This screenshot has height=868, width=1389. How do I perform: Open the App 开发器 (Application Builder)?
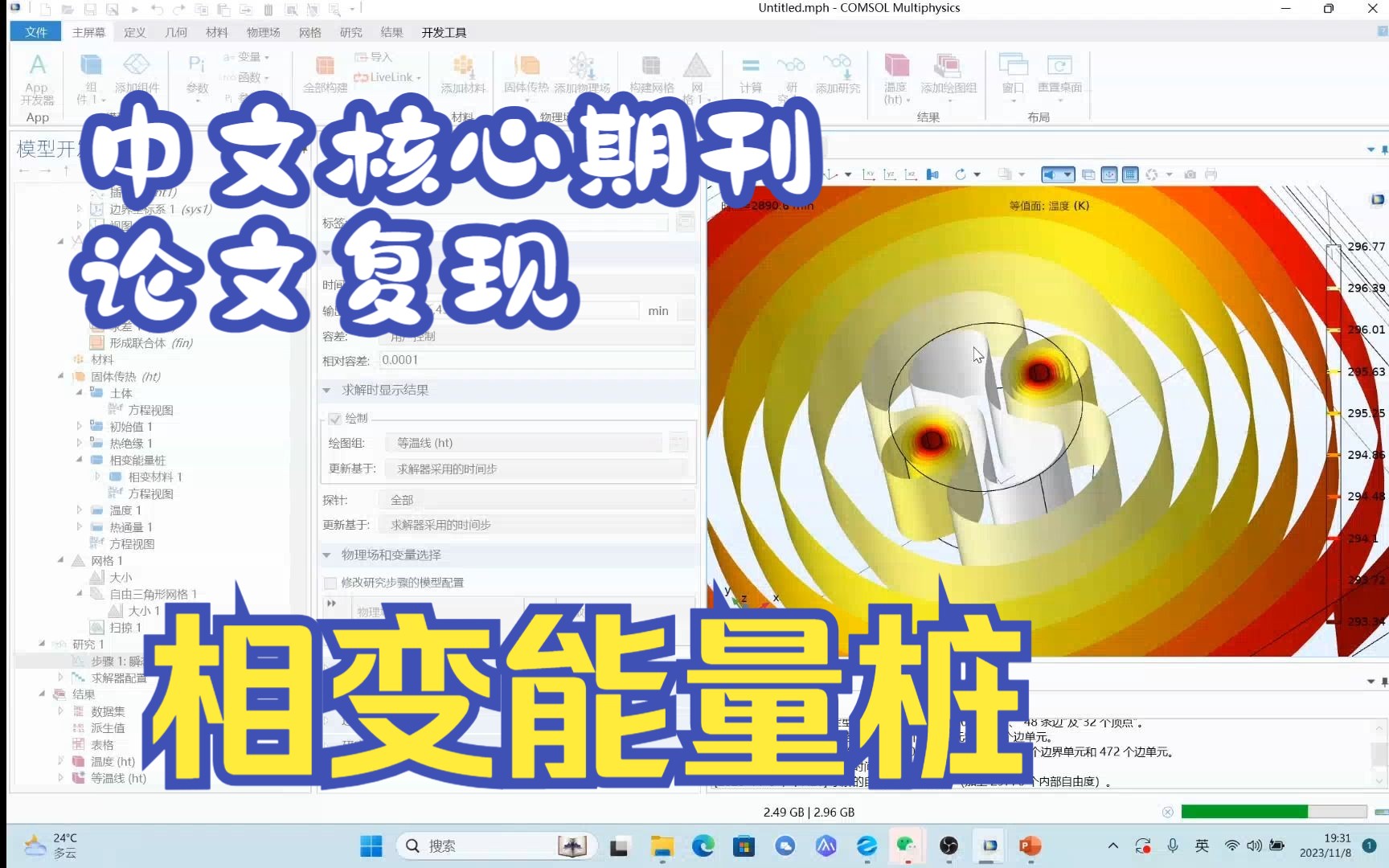(36, 76)
